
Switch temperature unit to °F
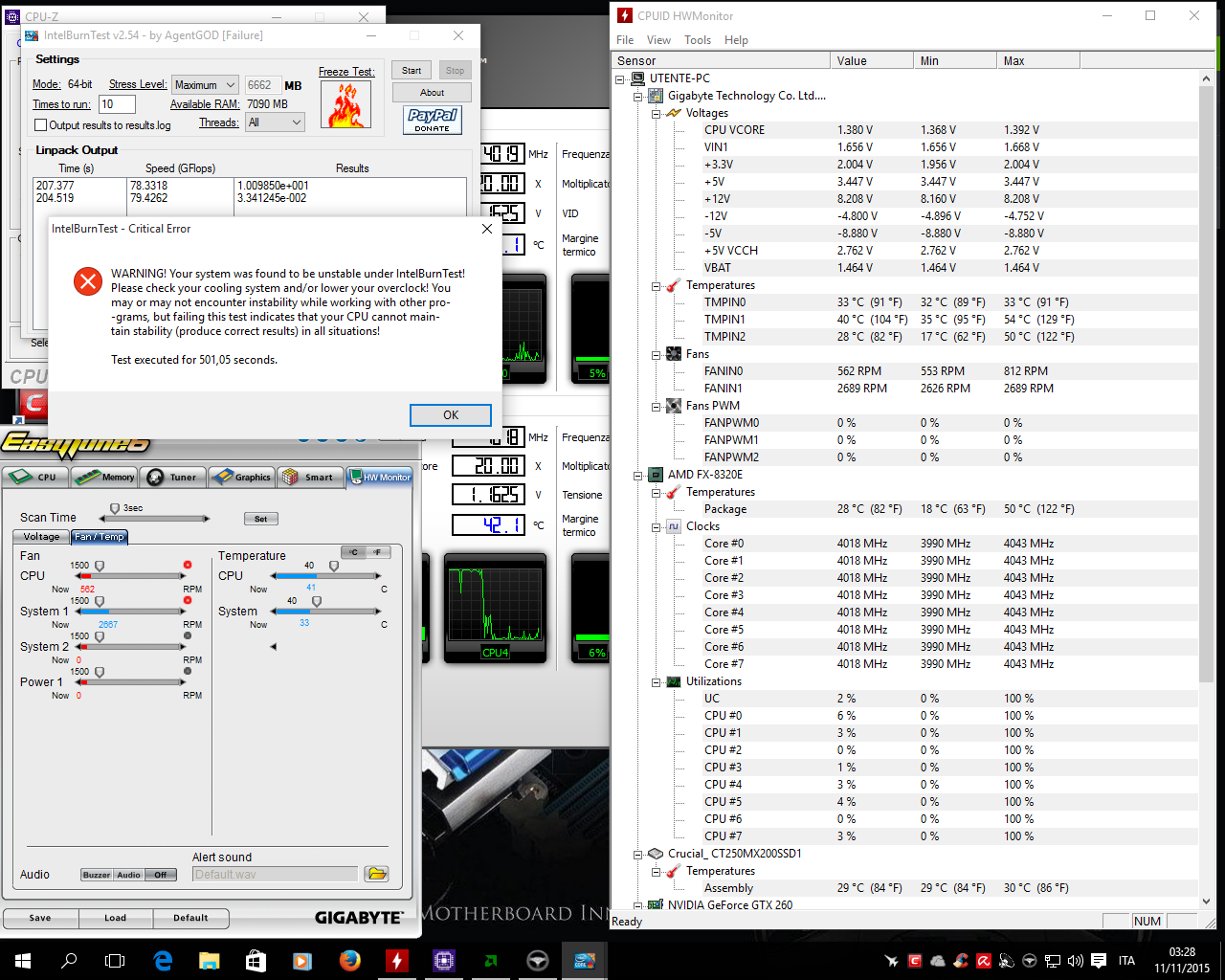pos(378,552)
